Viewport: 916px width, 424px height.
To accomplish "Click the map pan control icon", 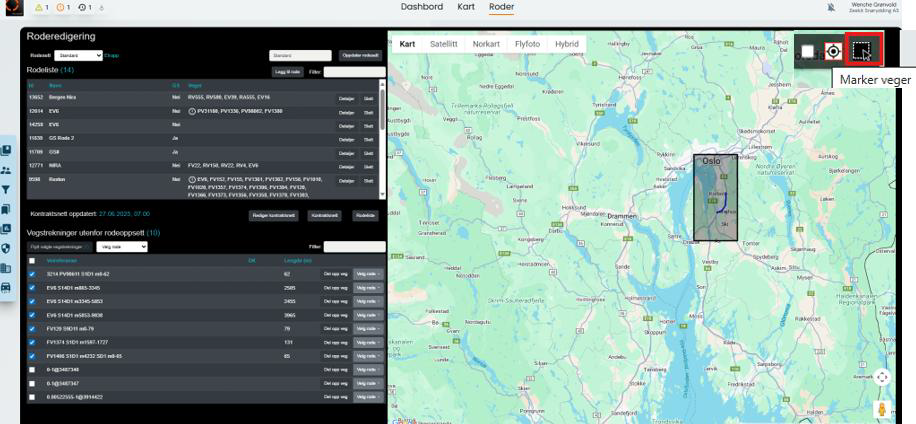I will tap(882, 377).
